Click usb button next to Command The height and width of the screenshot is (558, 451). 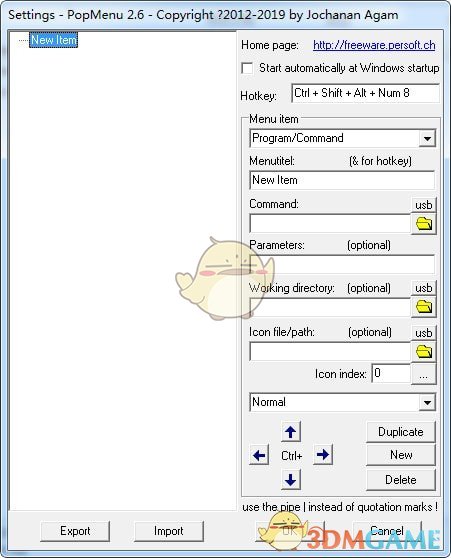coord(424,205)
